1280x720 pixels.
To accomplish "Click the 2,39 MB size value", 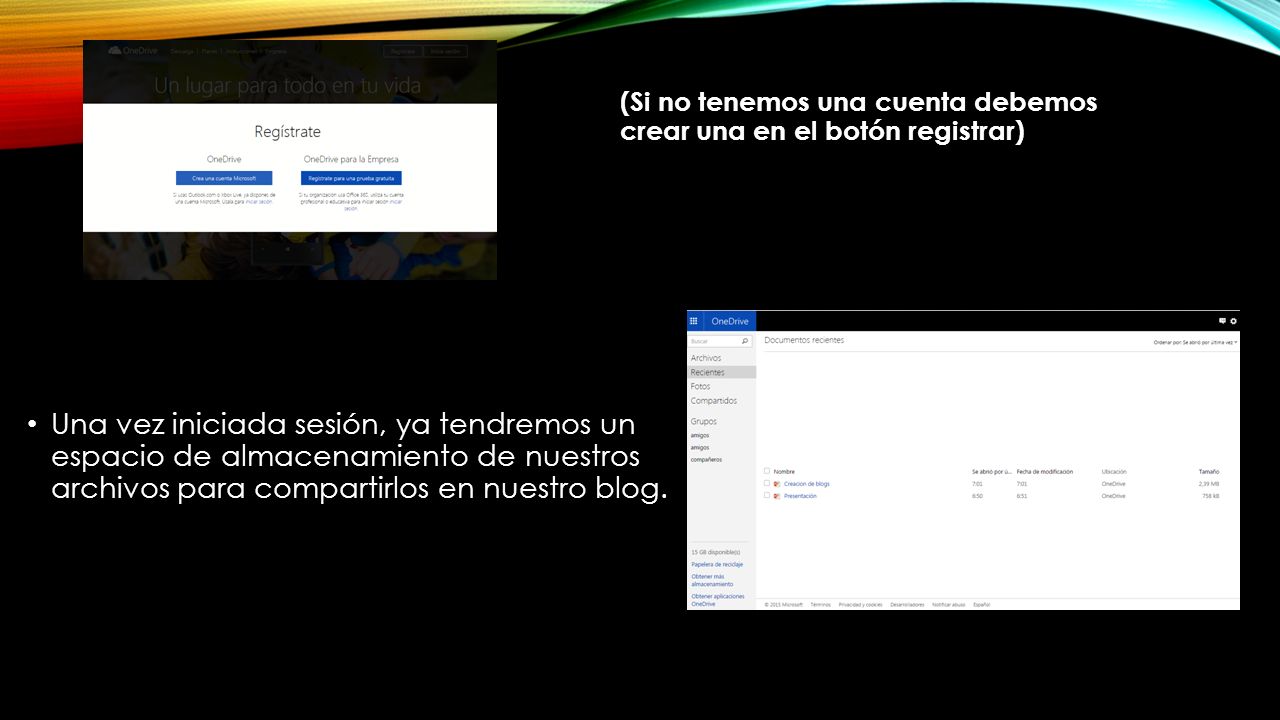I will (x=1209, y=484).
